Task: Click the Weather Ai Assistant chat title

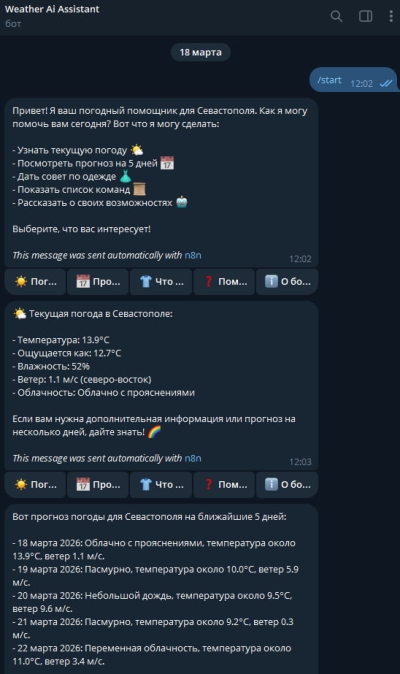Action: (52, 9)
